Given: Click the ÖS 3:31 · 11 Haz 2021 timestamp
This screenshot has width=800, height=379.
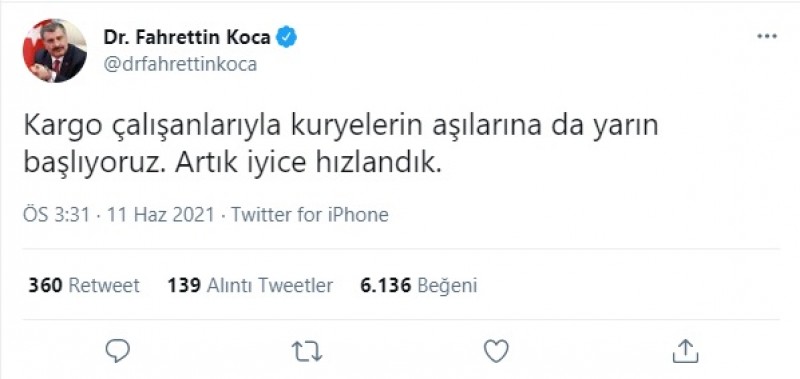Looking at the screenshot, I should point(118,214).
